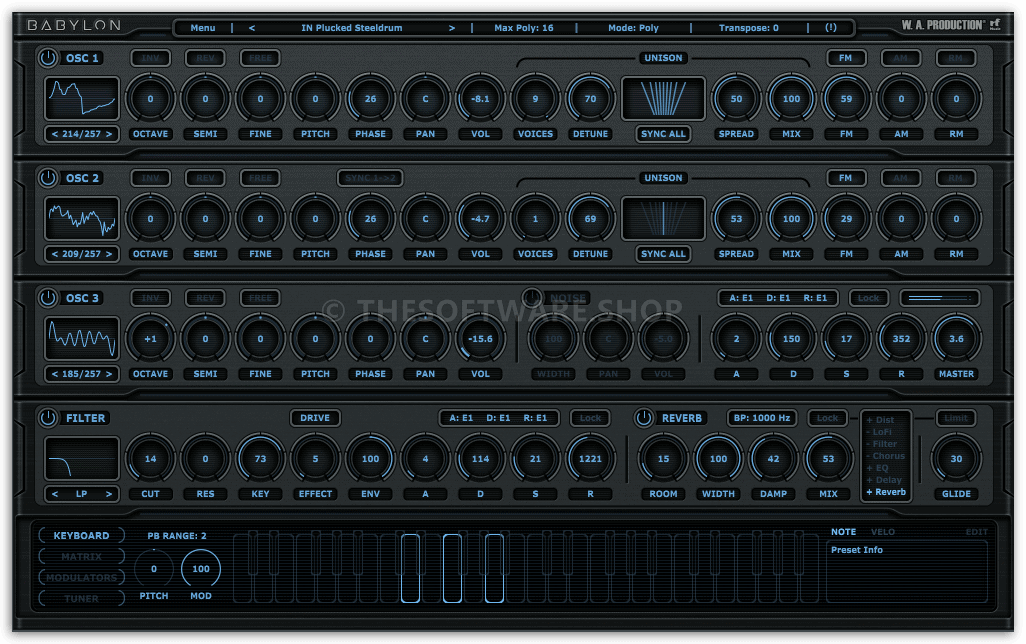The width and height of the screenshot is (1026, 644).
Task: Click the filter CUT knob
Action: coord(150,459)
